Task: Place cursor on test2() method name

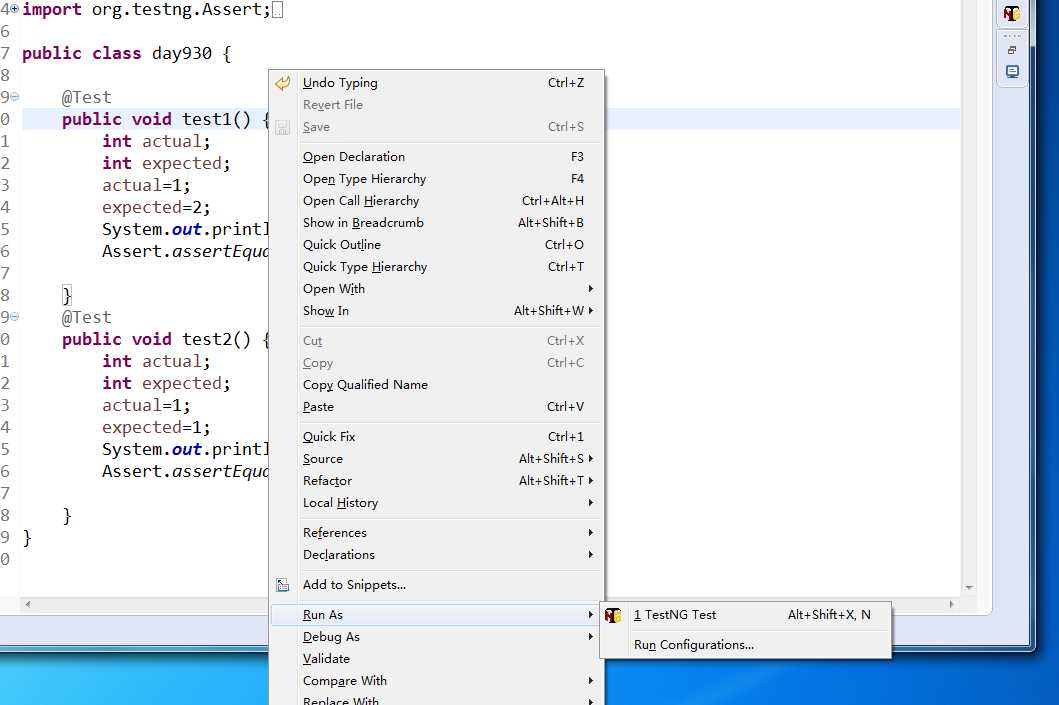Action: click(x=217, y=339)
